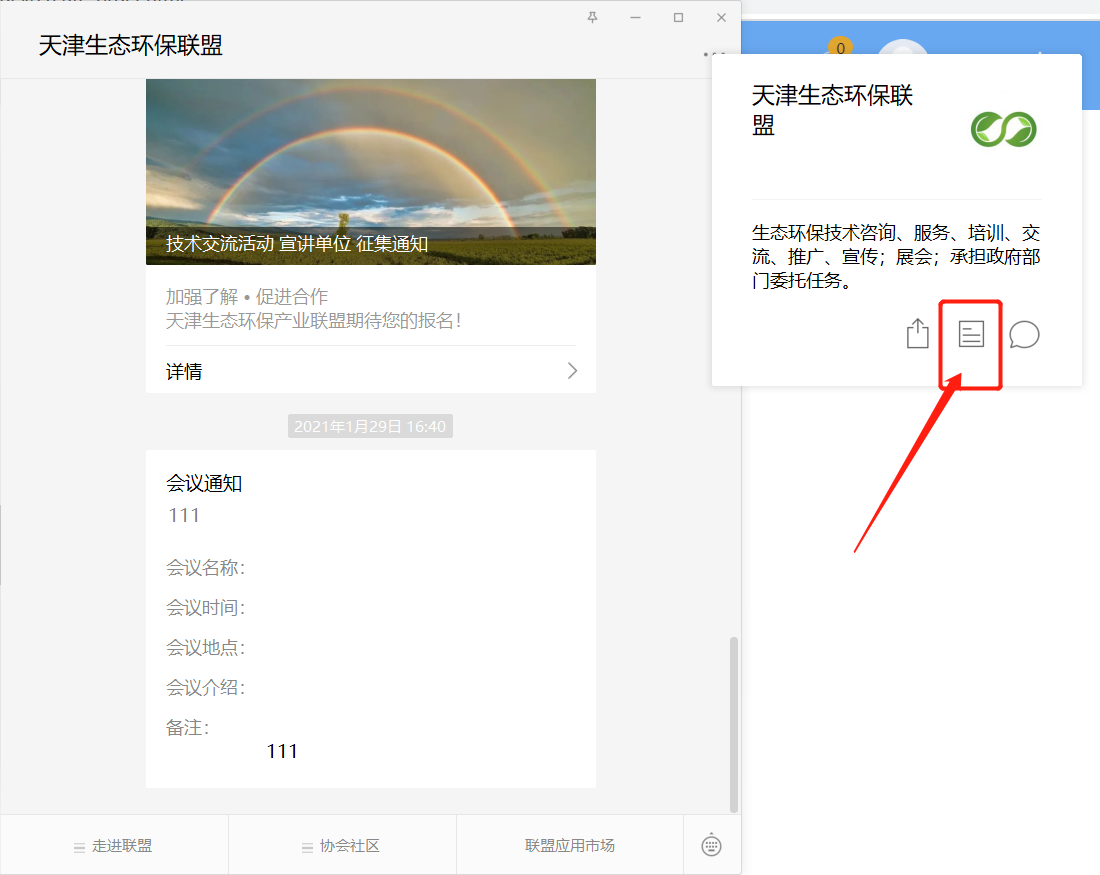Minimize the chat window

point(636,18)
